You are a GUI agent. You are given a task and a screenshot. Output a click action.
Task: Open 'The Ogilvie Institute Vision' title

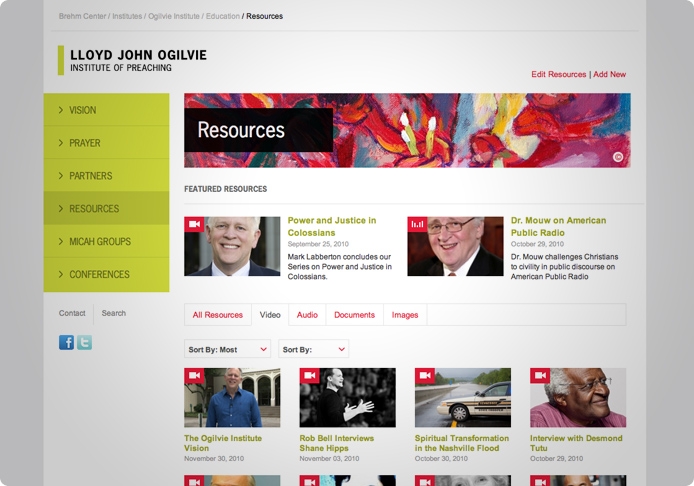point(223,443)
